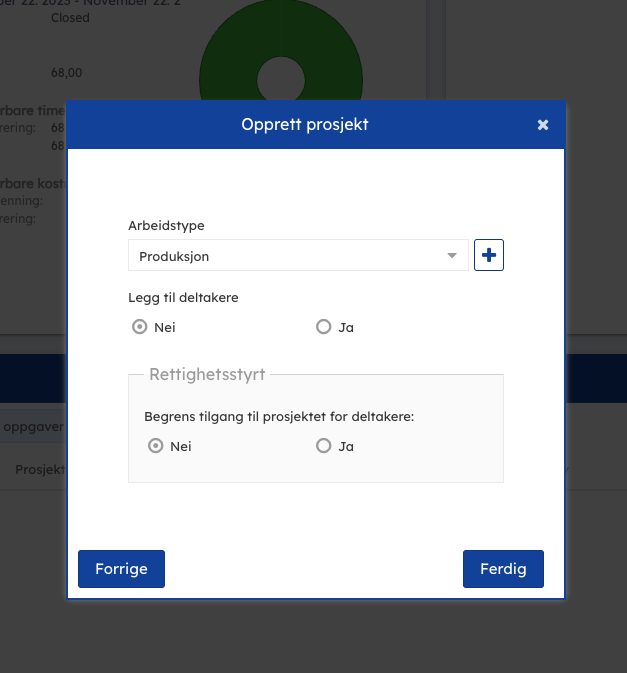Click the Prosjekt column header

[x=40, y=469]
